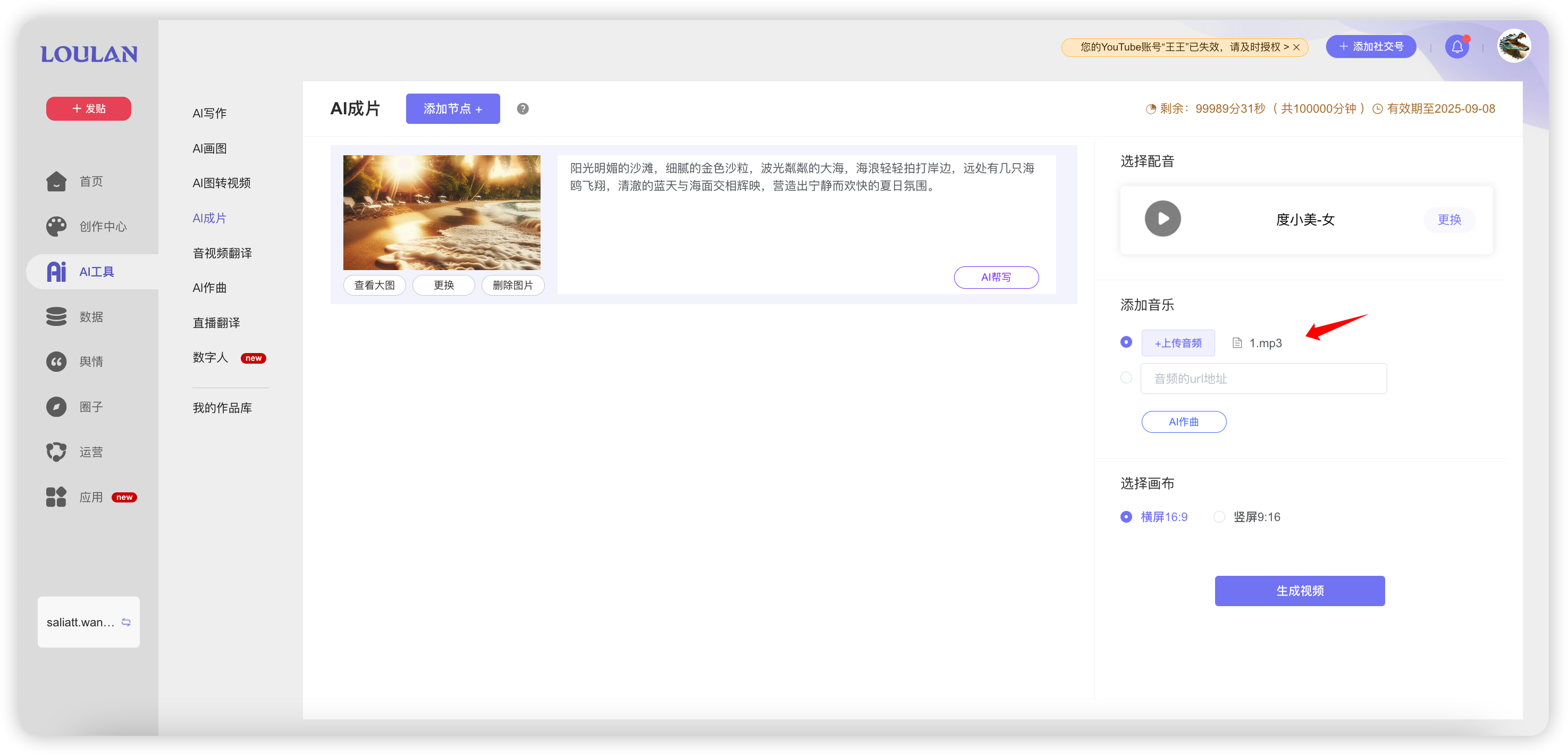The image size is (1568, 755).
Task: Open 数字人 menu item
Action: (210, 357)
